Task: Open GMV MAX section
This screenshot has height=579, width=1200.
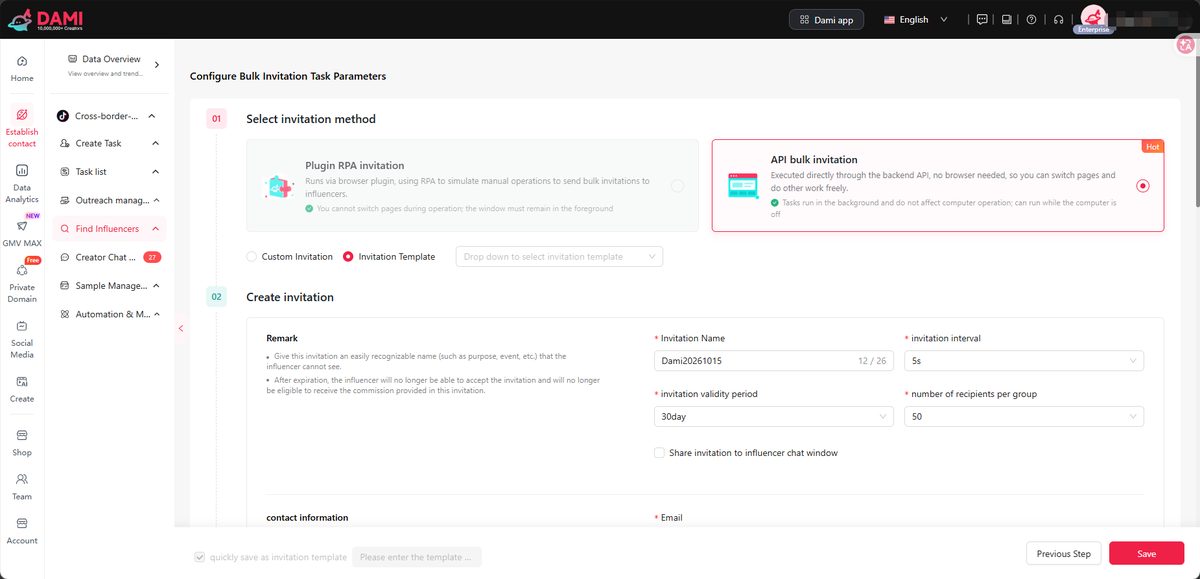Action: pos(22,233)
